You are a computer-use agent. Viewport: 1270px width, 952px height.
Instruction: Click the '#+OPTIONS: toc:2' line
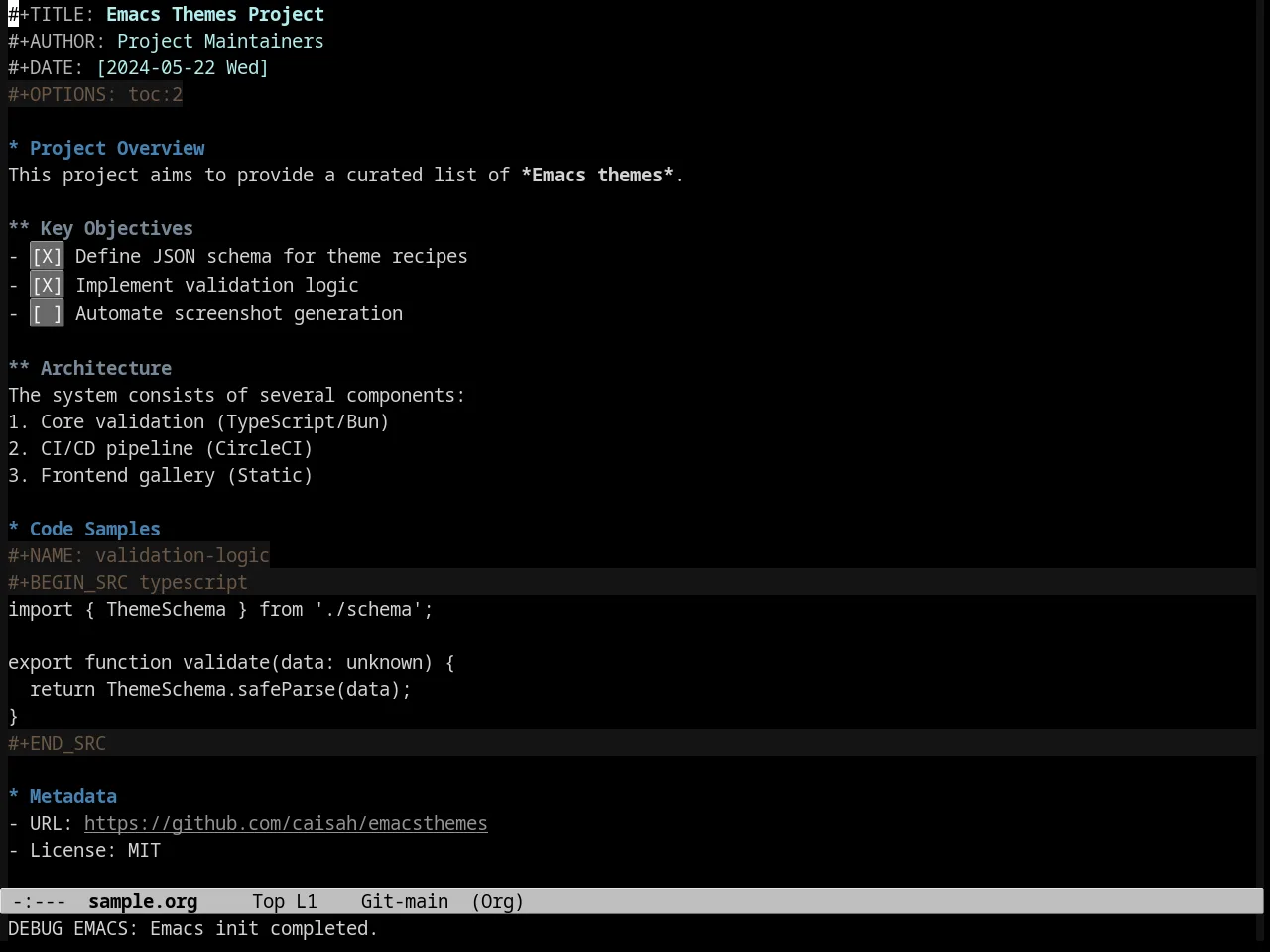tap(95, 95)
